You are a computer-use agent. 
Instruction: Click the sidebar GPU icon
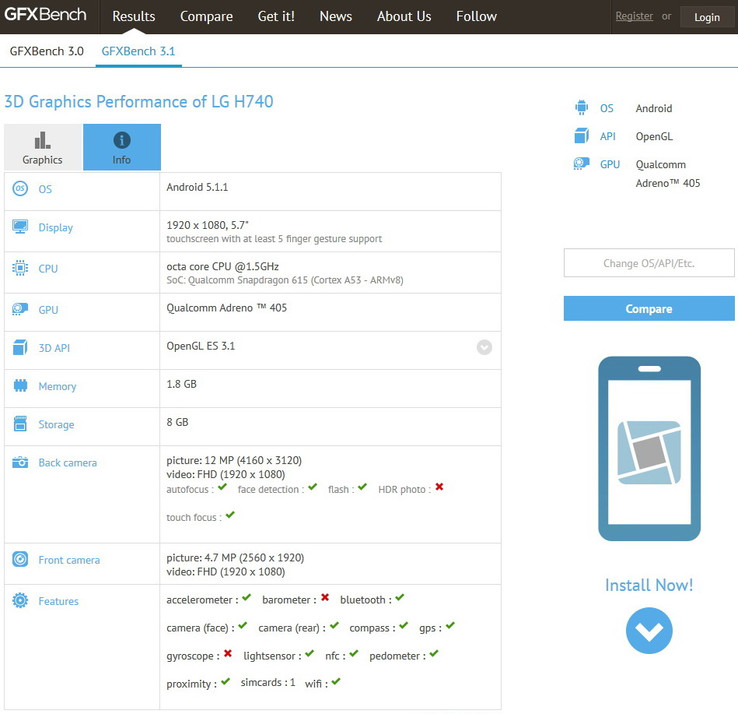click(582, 164)
